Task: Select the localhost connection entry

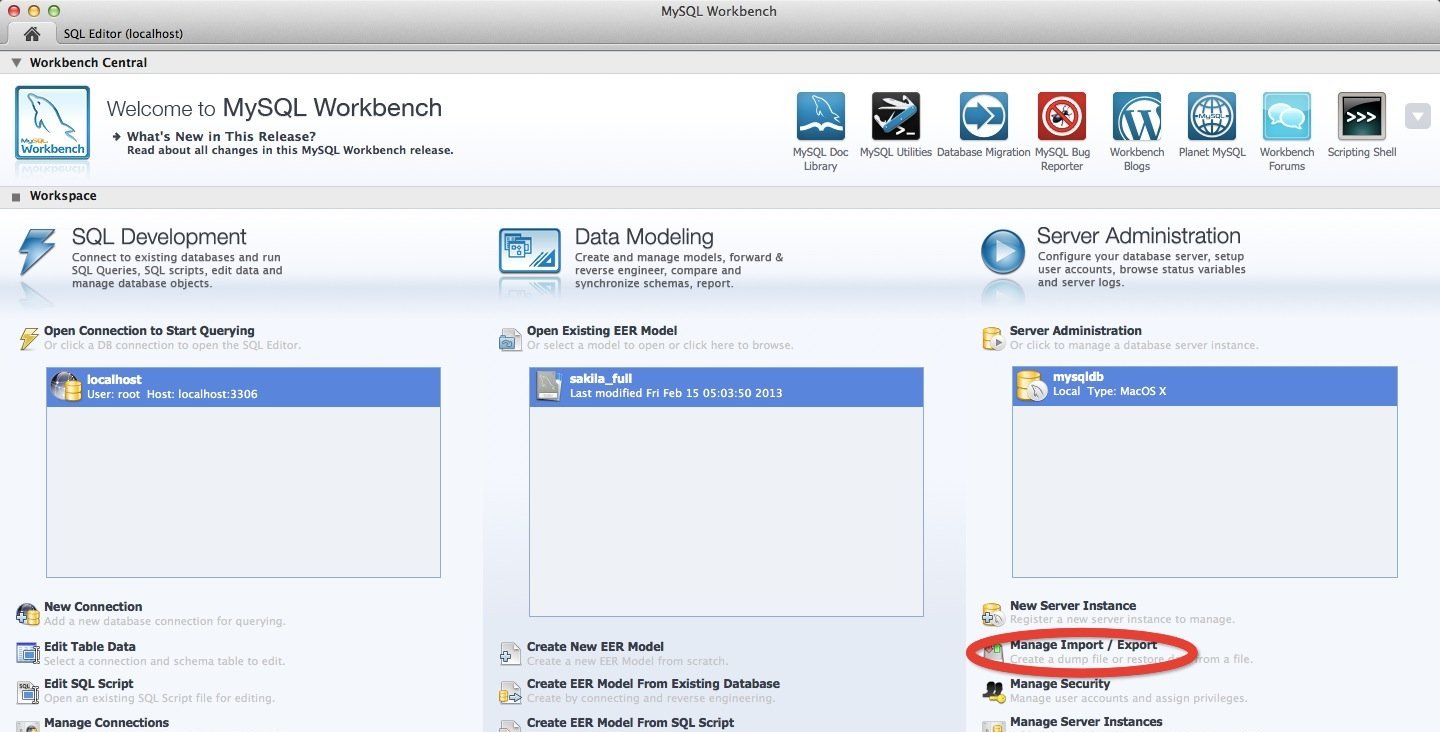Action: point(244,387)
